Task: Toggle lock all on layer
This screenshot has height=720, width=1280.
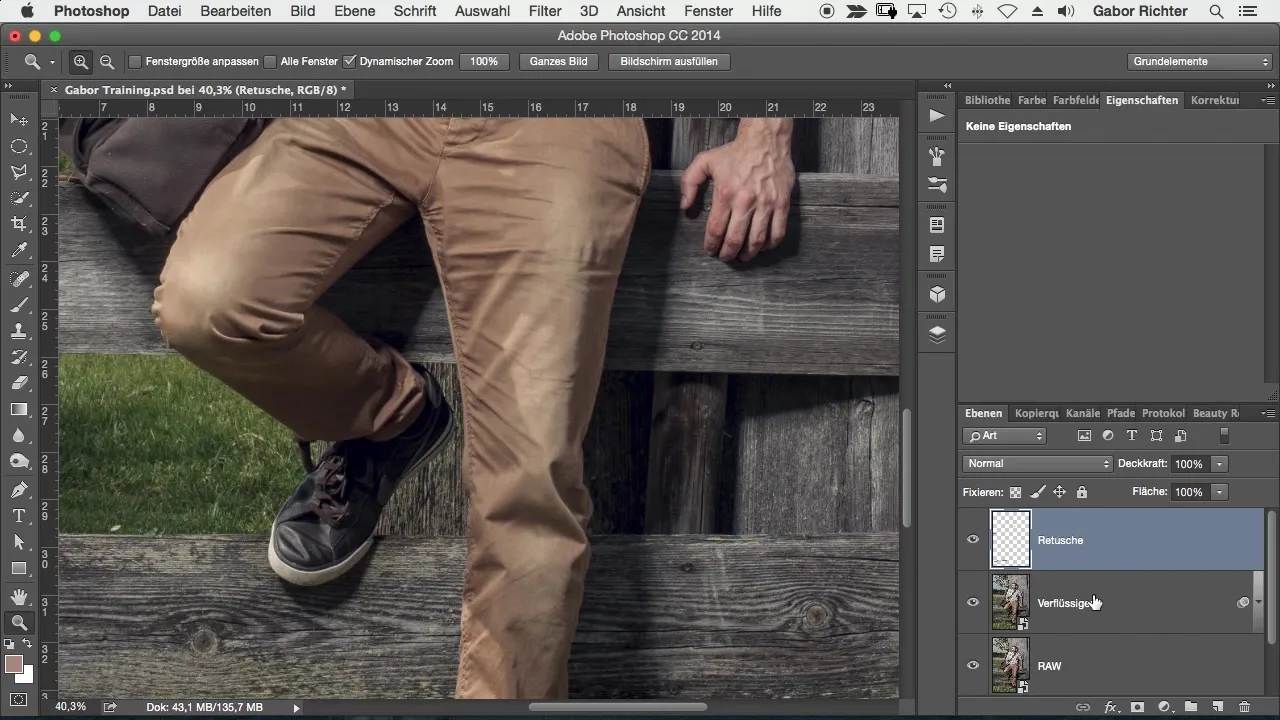Action: tap(1081, 492)
